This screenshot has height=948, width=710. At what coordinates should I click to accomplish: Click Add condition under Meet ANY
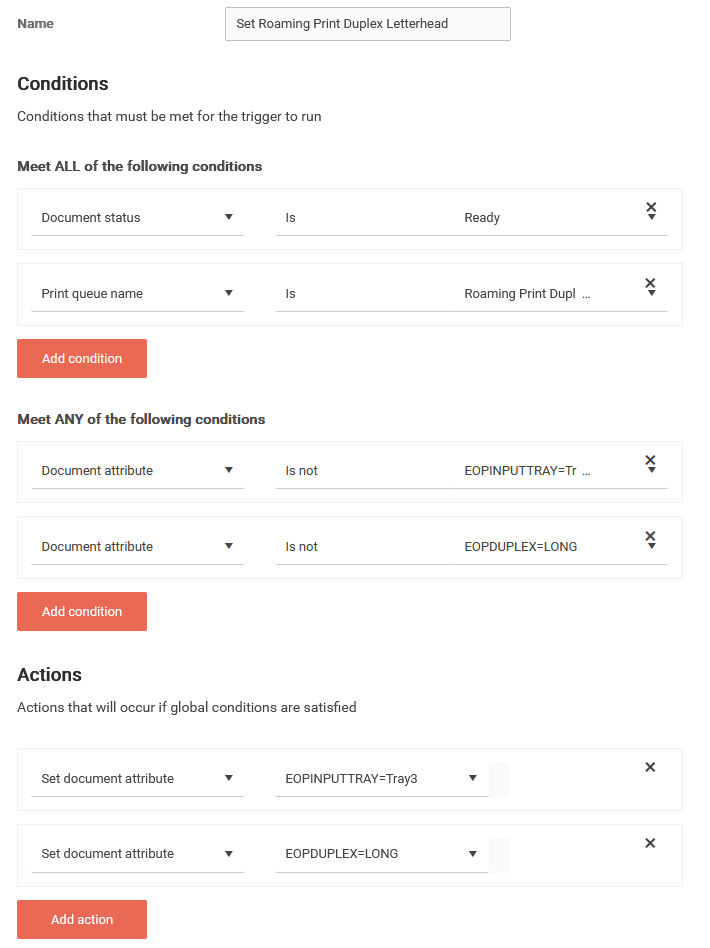[82, 612]
